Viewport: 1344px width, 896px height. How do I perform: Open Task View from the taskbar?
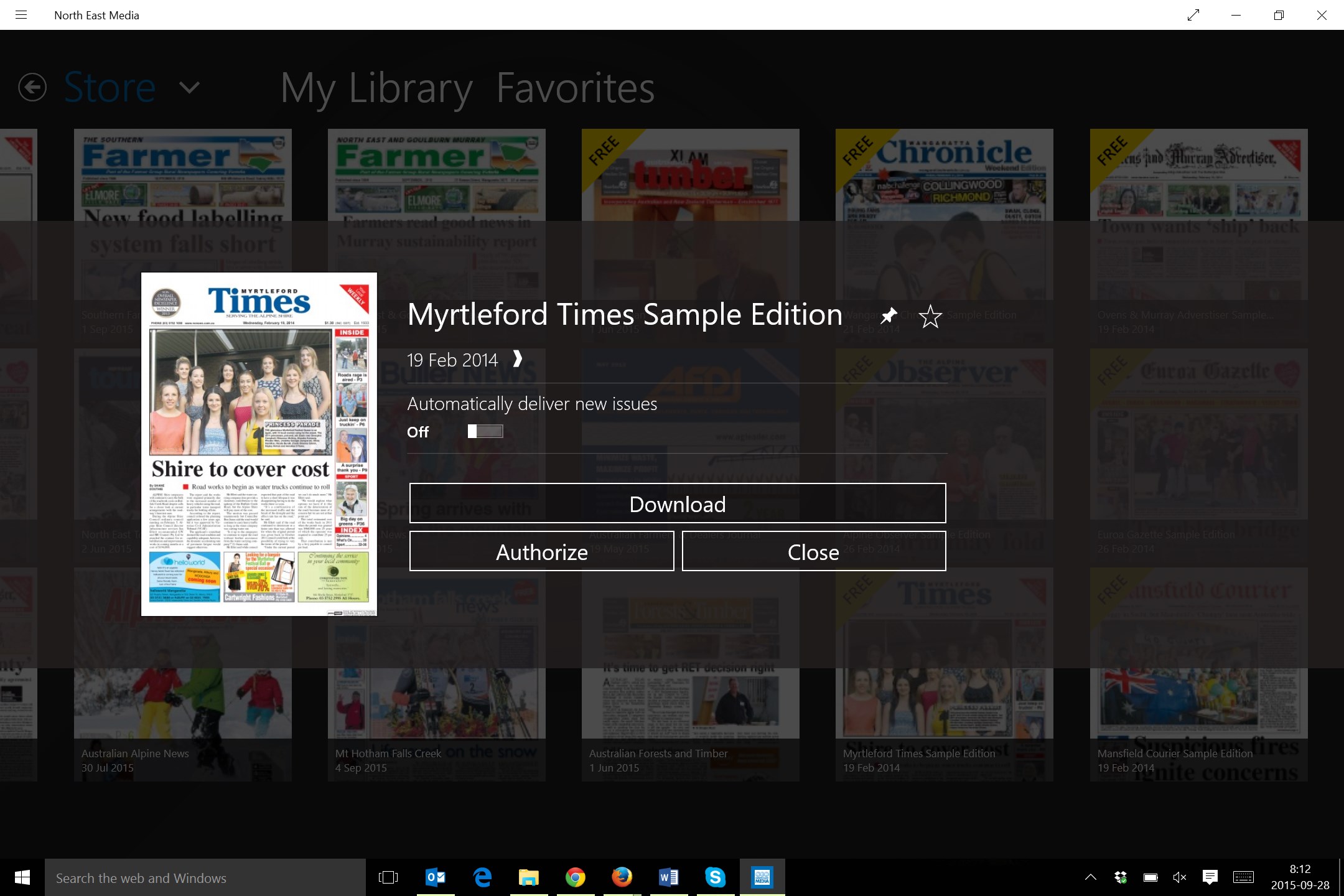[x=388, y=877]
